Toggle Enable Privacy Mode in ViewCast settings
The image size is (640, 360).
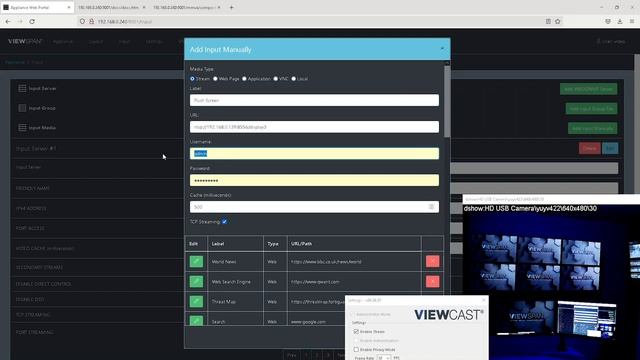pos(356,349)
